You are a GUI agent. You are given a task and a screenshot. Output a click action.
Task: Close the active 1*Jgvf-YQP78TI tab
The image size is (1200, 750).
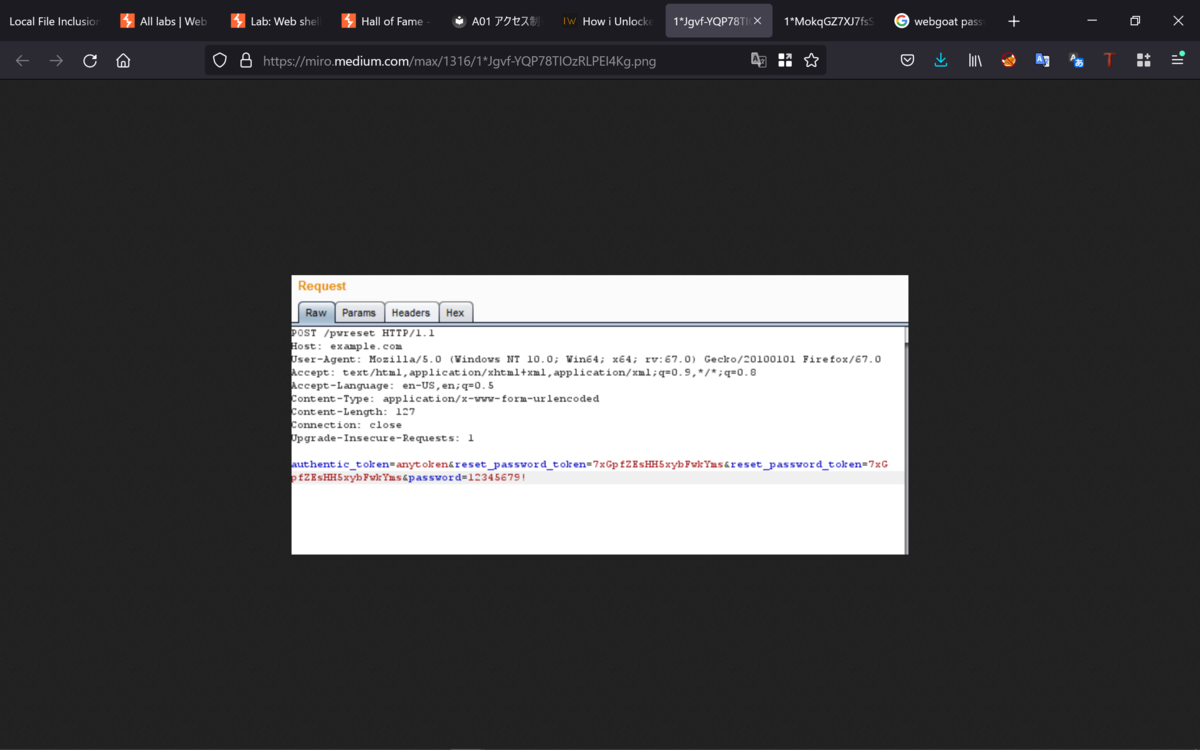757,21
